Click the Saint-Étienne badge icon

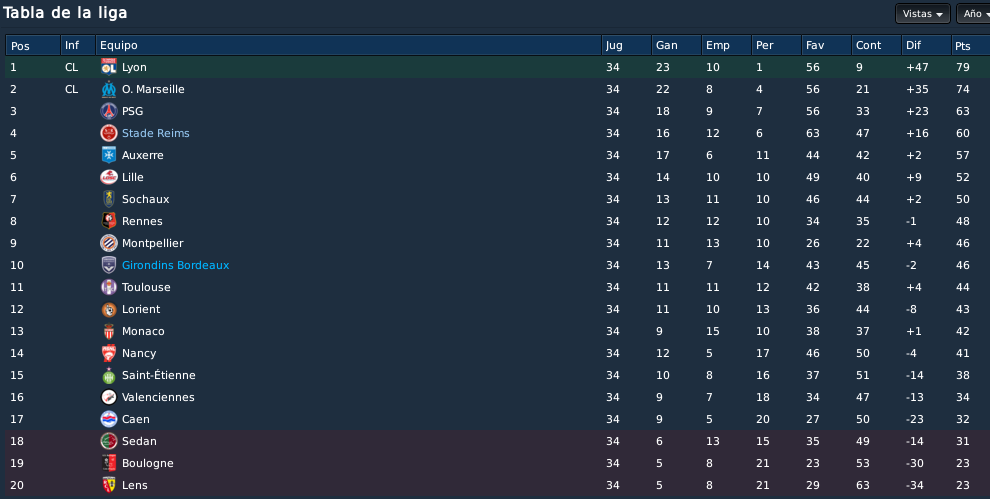[x=109, y=375]
